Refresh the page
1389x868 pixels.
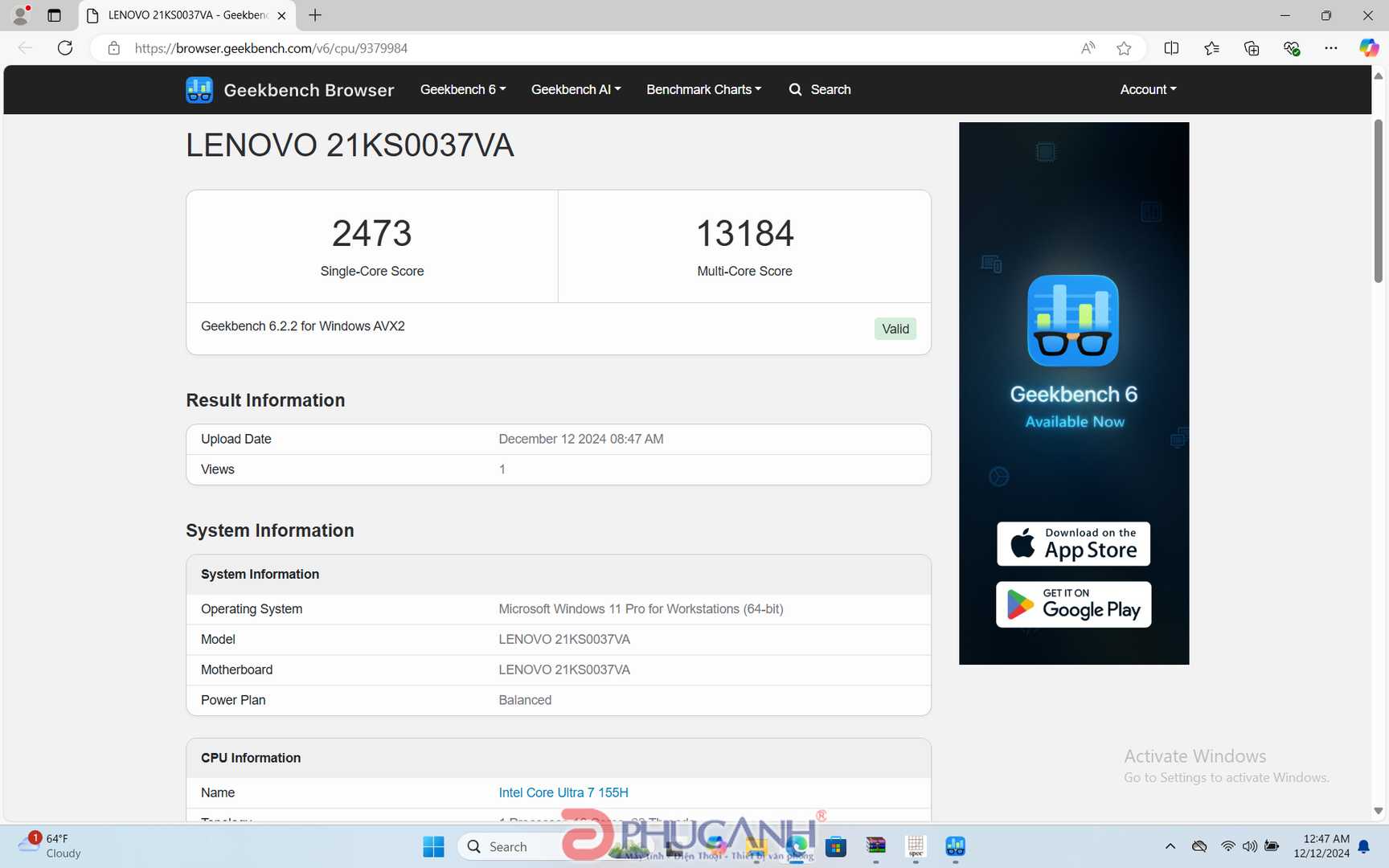click(x=65, y=48)
